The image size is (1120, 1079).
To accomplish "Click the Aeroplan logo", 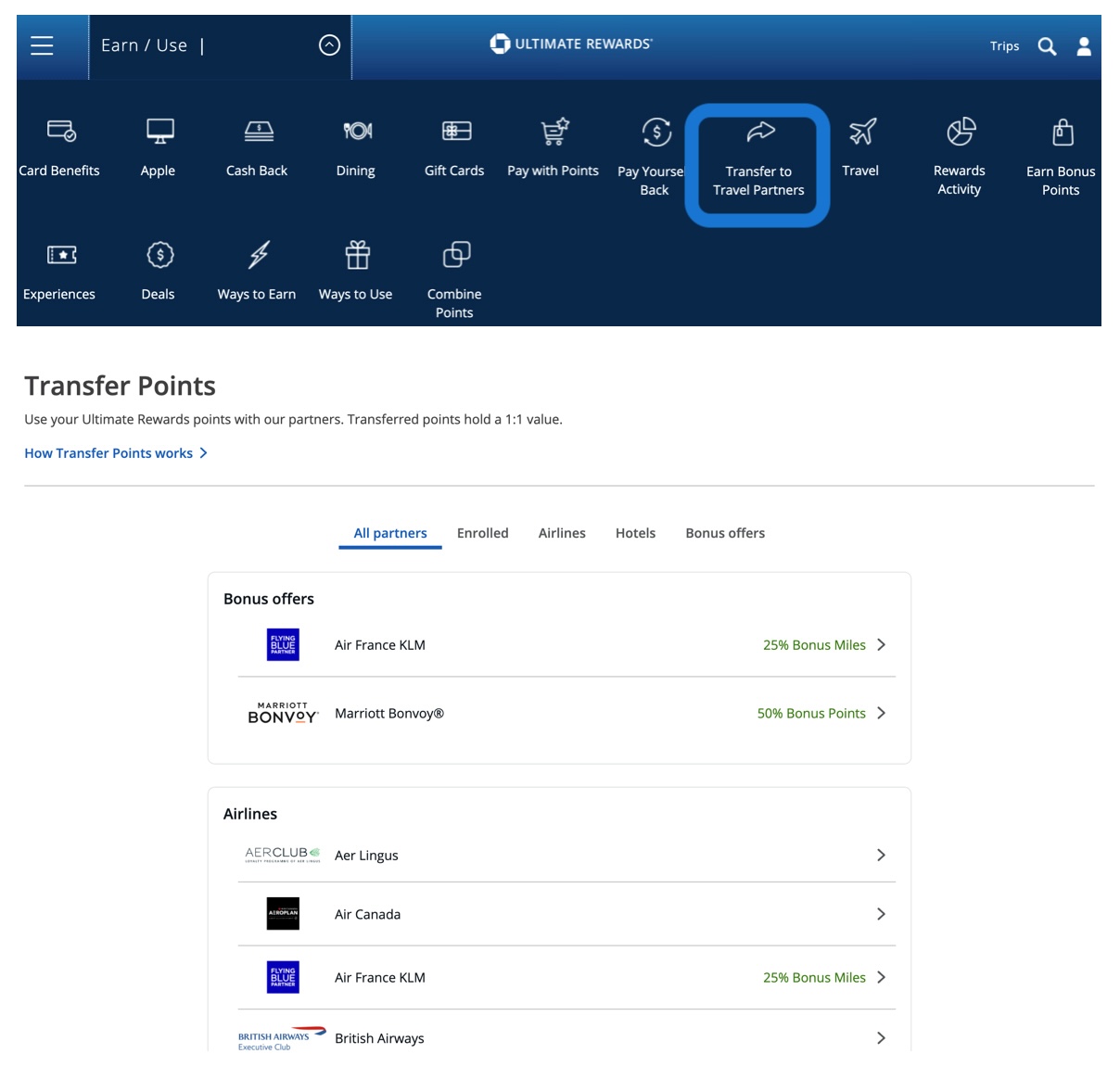I will point(283,914).
